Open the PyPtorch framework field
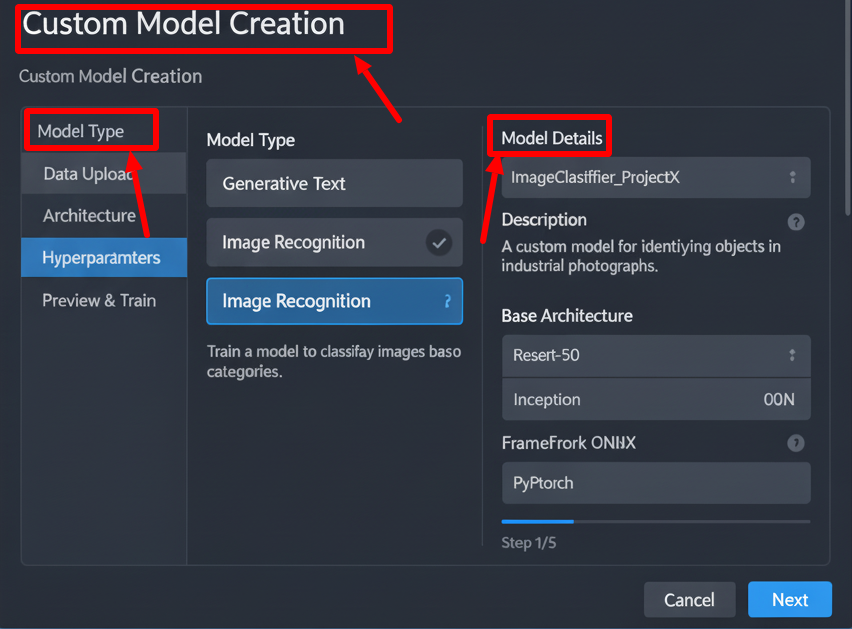This screenshot has height=629, width=852. point(655,483)
